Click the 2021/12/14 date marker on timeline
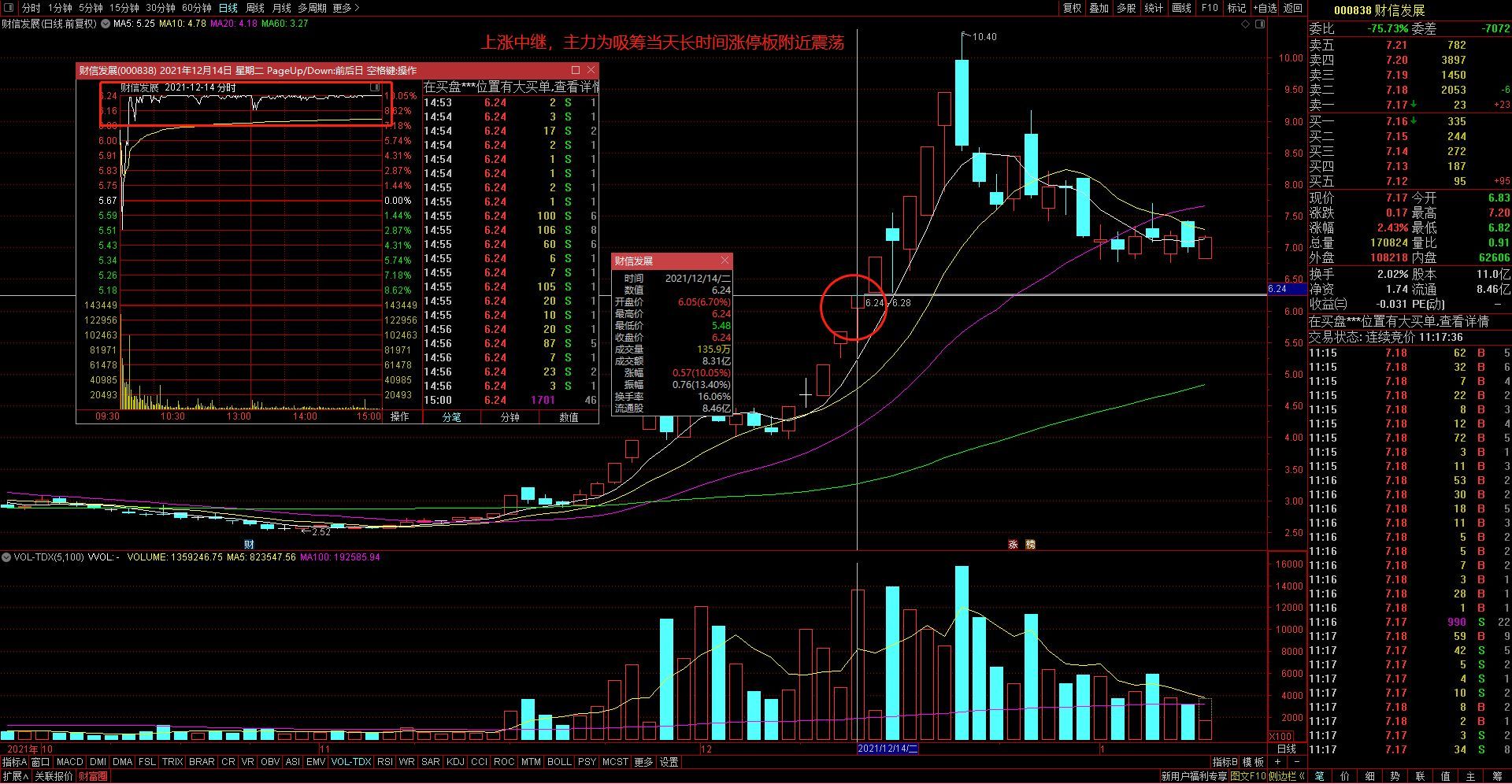Image resolution: width=1512 pixels, height=784 pixels. pyautogui.click(x=888, y=749)
